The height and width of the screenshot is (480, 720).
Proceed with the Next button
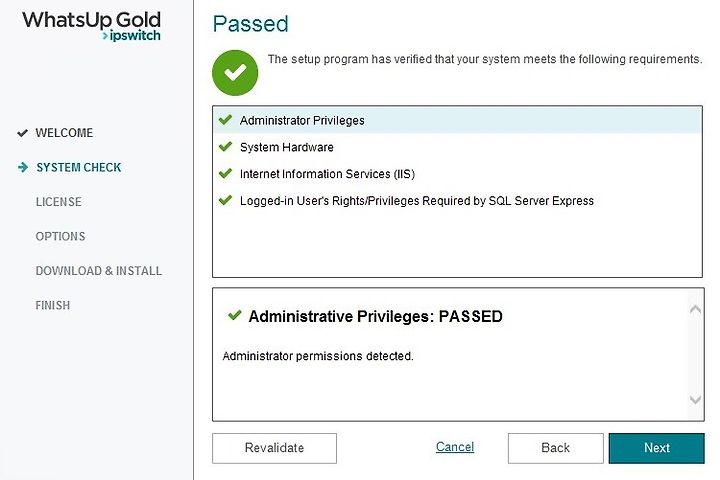coord(657,448)
